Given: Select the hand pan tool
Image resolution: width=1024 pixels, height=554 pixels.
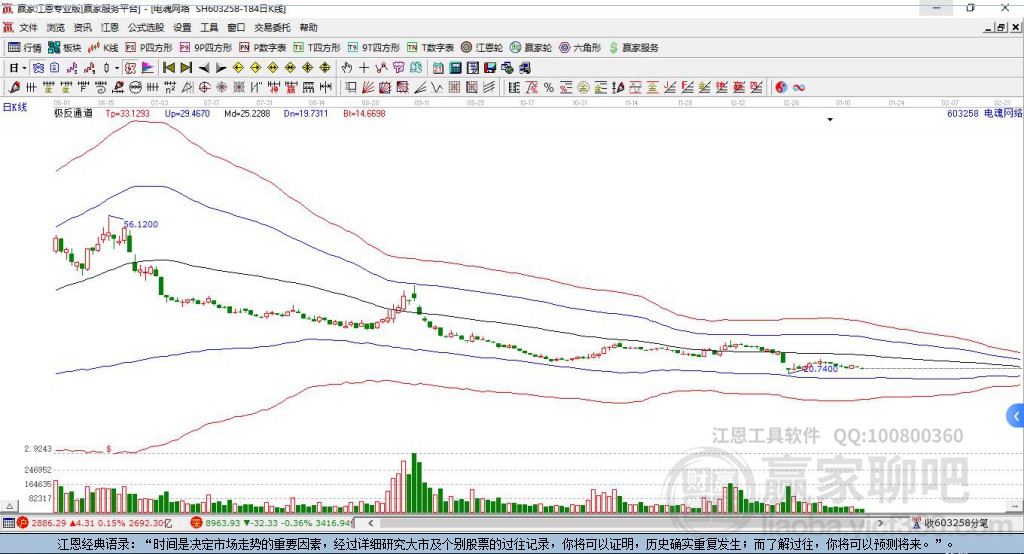Looking at the screenshot, I should [x=347, y=68].
